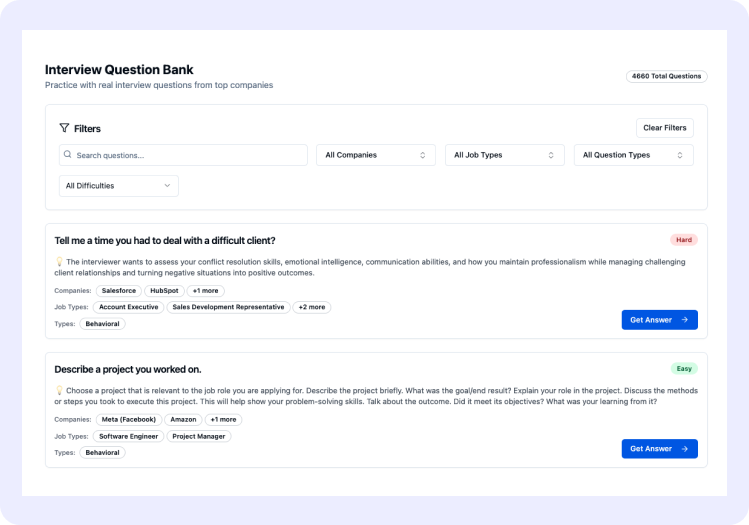
Task: Select the Salesforce company tag
Action: pos(118,290)
